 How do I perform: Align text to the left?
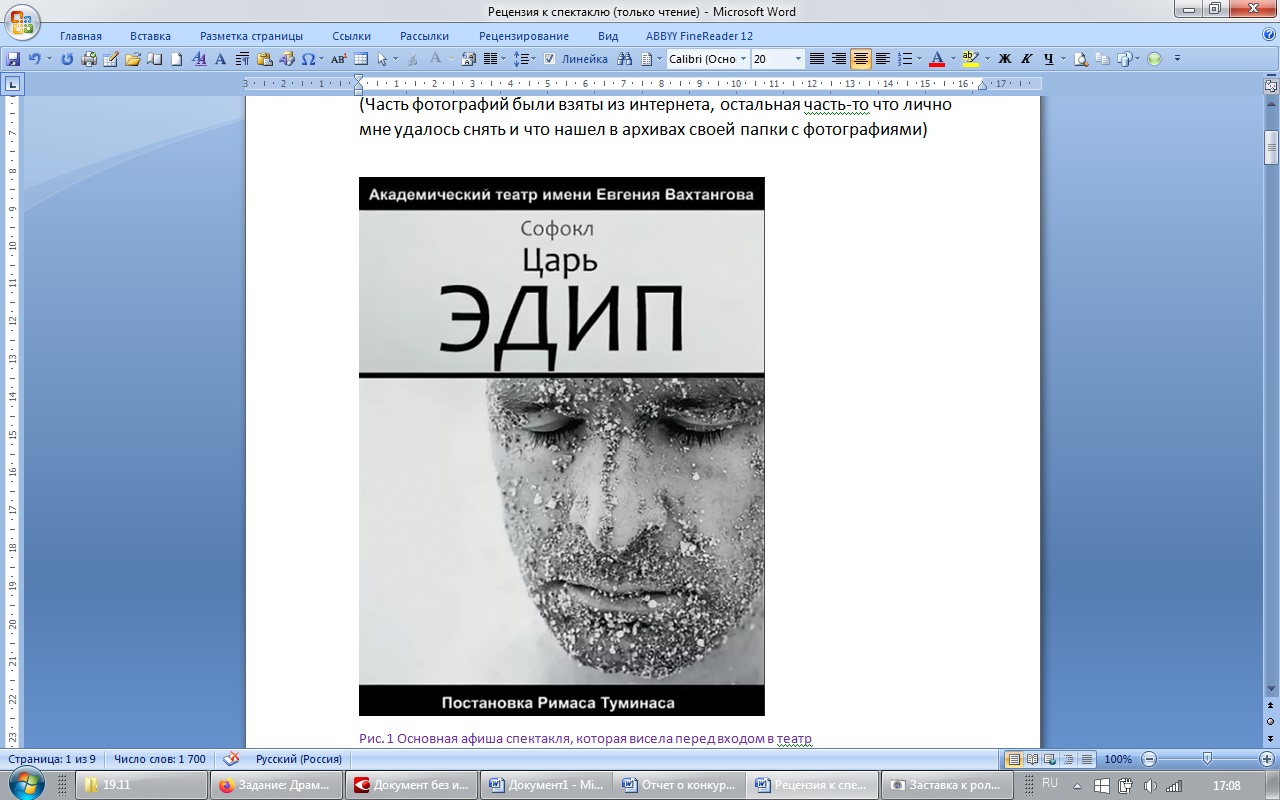click(883, 59)
